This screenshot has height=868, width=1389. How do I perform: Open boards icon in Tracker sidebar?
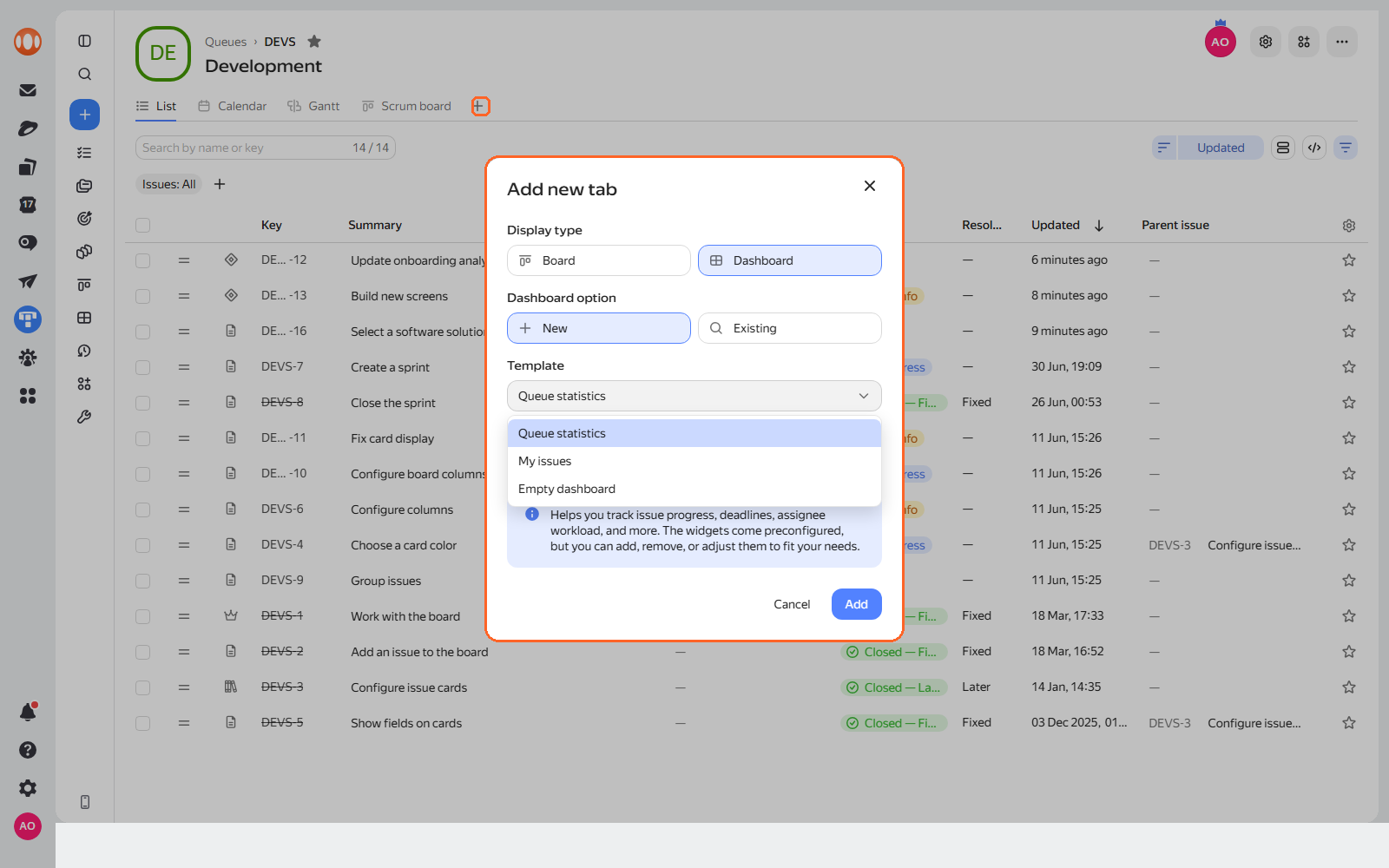(x=84, y=285)
